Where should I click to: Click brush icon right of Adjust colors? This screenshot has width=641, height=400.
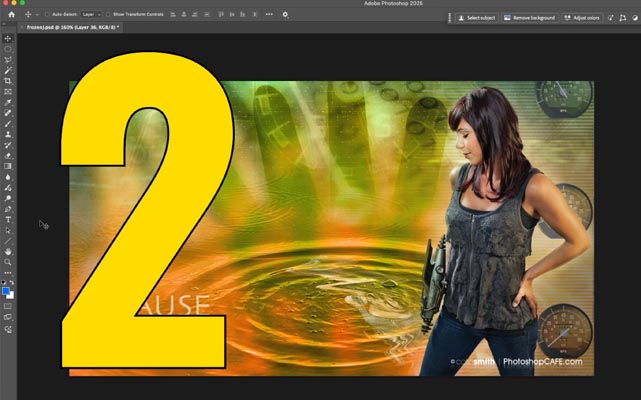click(610, 18)
